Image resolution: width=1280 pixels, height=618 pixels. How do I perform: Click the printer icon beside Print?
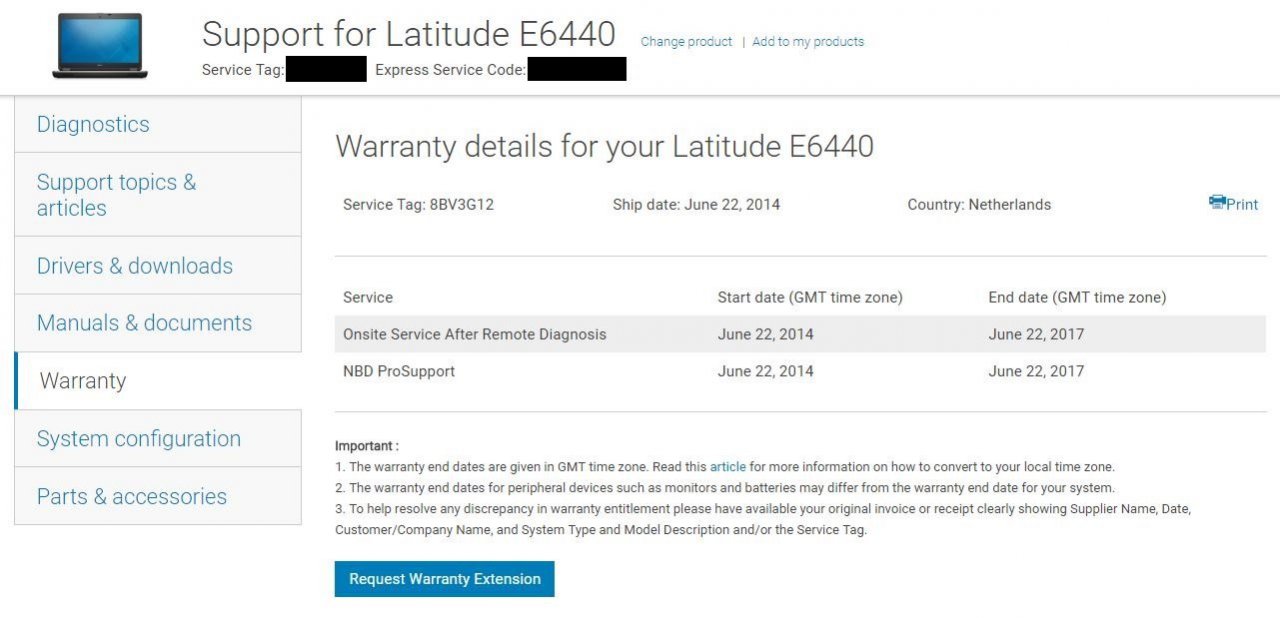pyautogui.click(x=1216, y=203)
